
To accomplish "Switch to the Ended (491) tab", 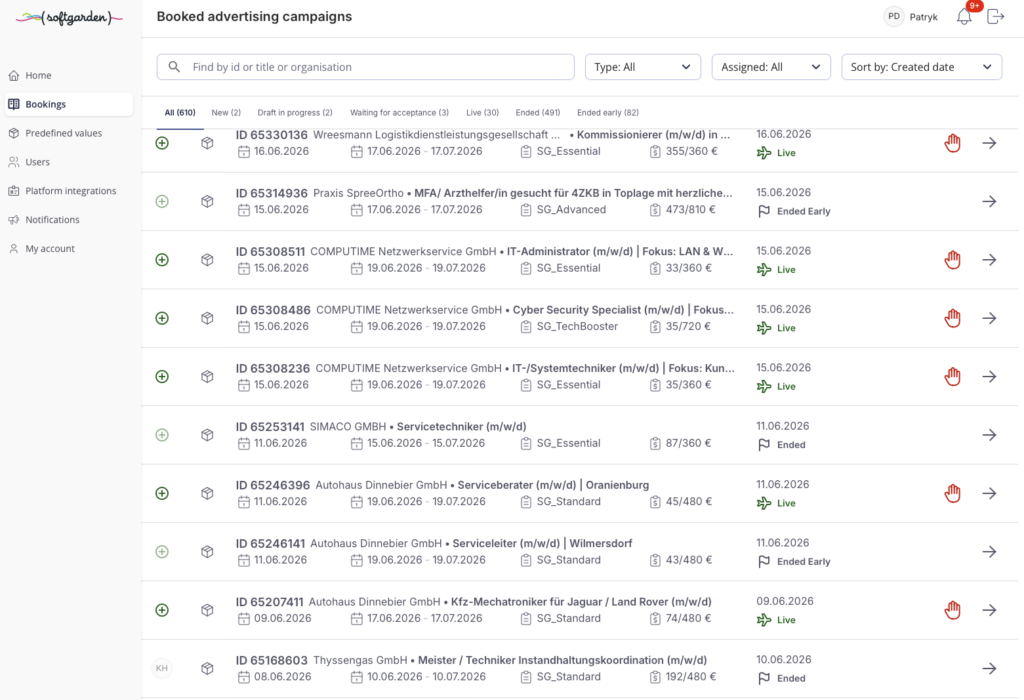I will [537, 112].
